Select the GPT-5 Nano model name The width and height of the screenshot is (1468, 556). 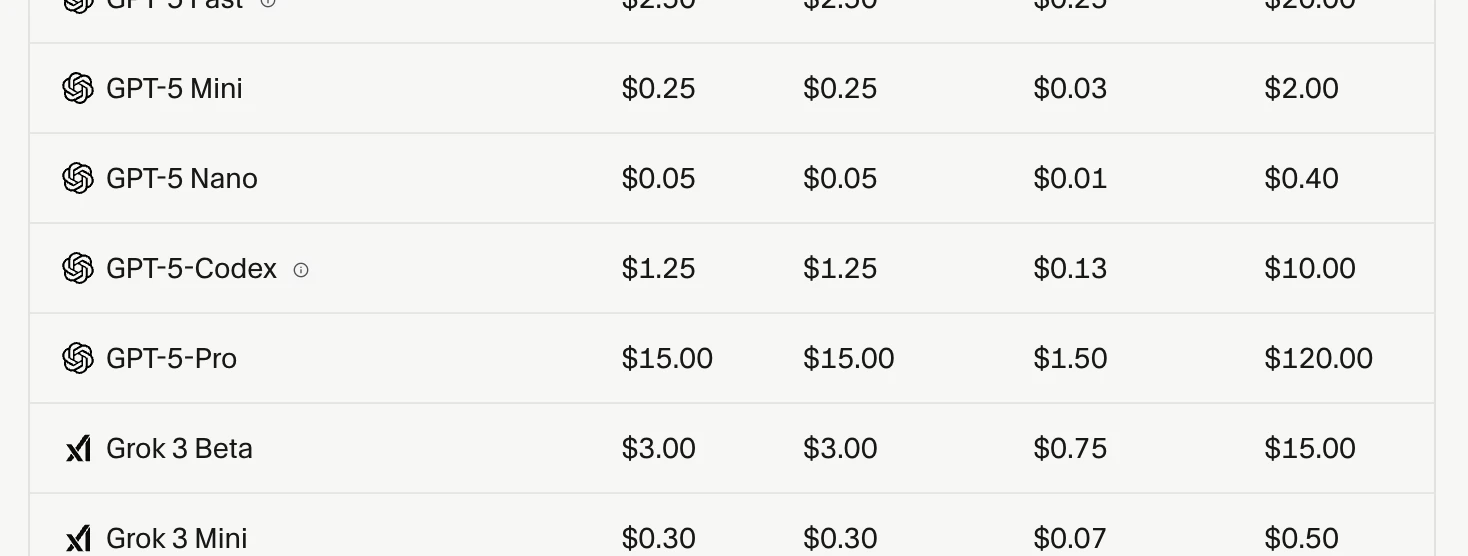click(182, 178)
